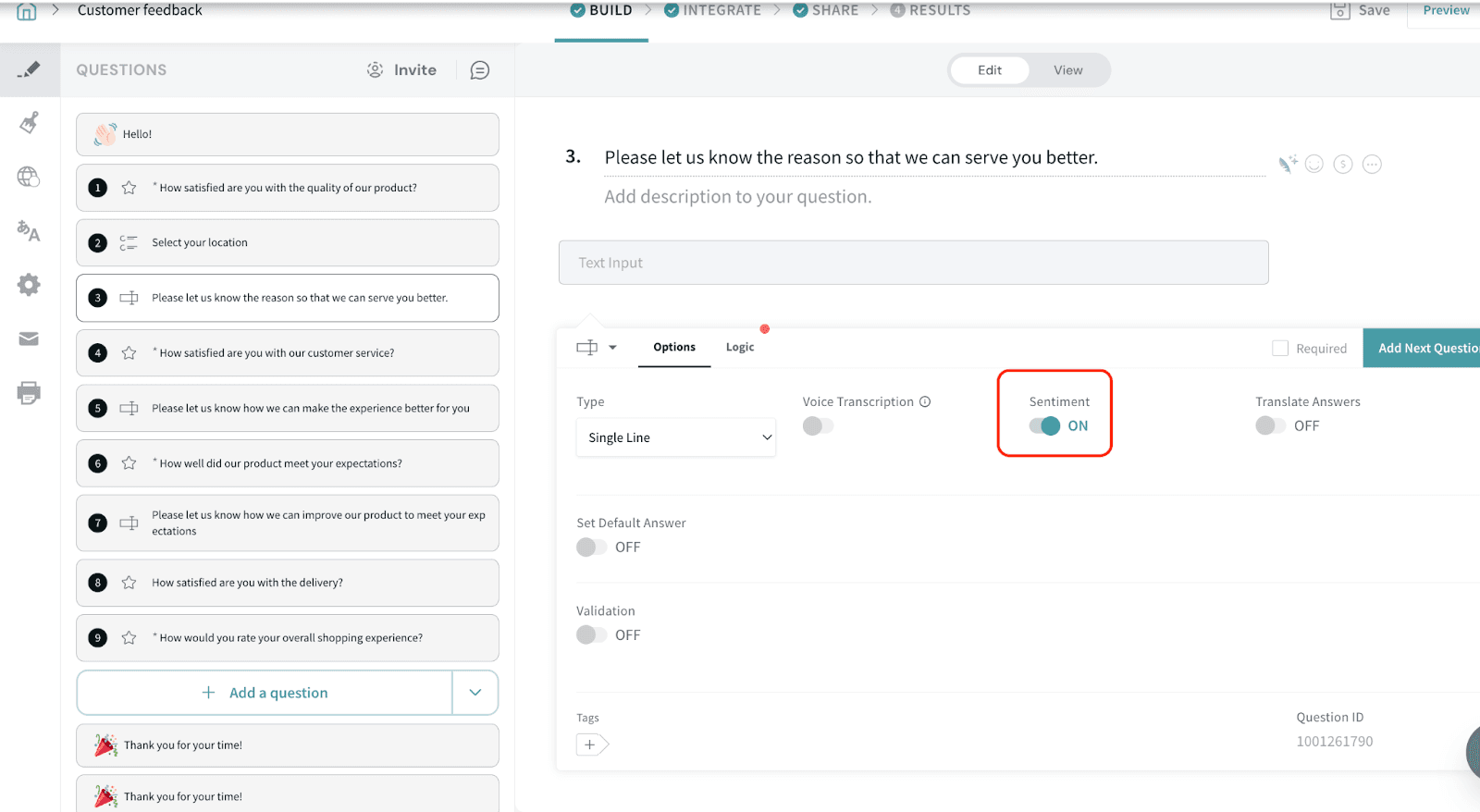Image resolution: width=1480 pixels, height=812 pixels.
Task: Open the globe language sidebar icon
Action: pyautogui.click(x=29, y=177)
